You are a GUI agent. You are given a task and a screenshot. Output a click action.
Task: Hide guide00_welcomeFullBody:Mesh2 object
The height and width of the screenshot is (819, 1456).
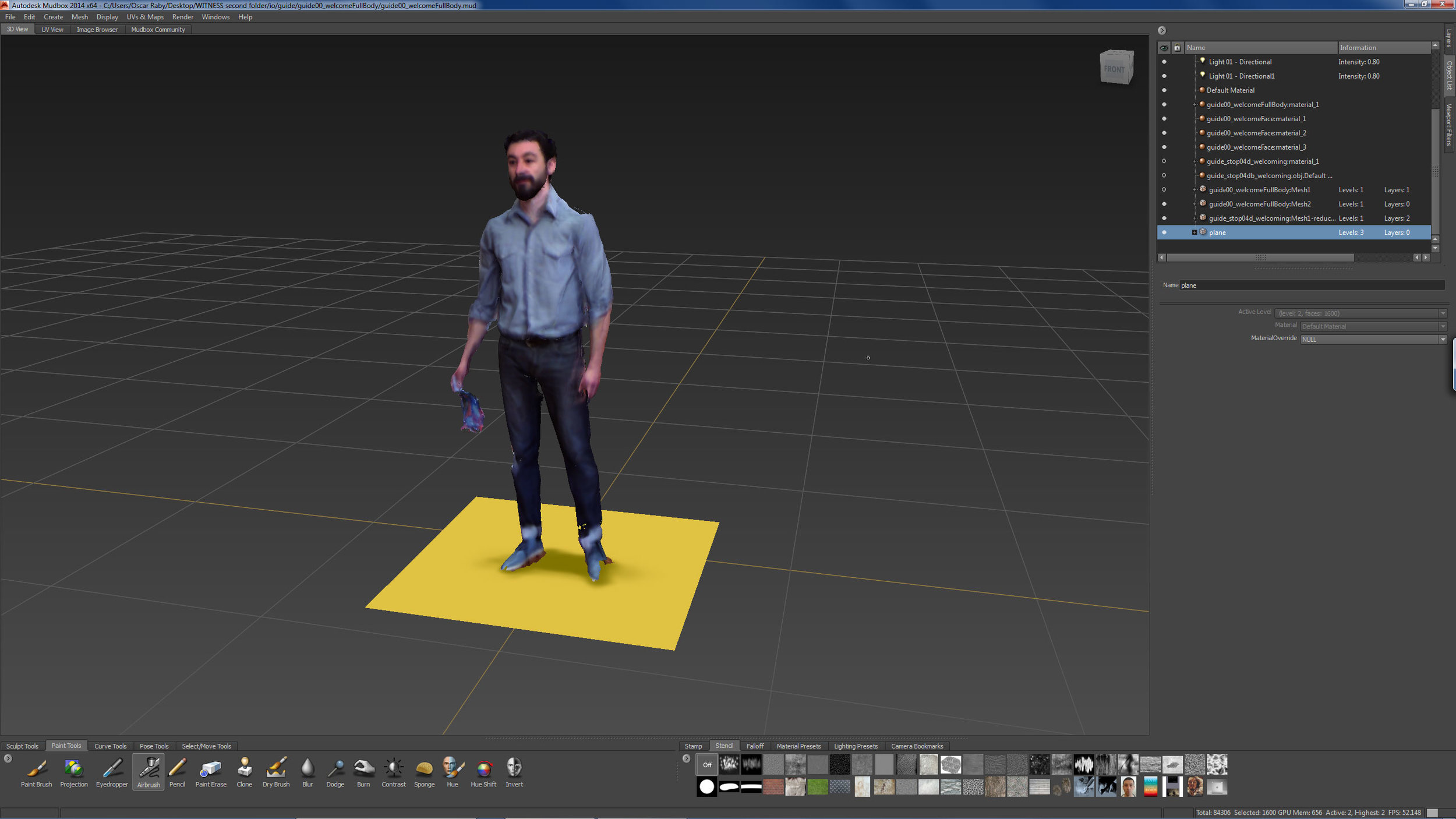click(1164, 204)
